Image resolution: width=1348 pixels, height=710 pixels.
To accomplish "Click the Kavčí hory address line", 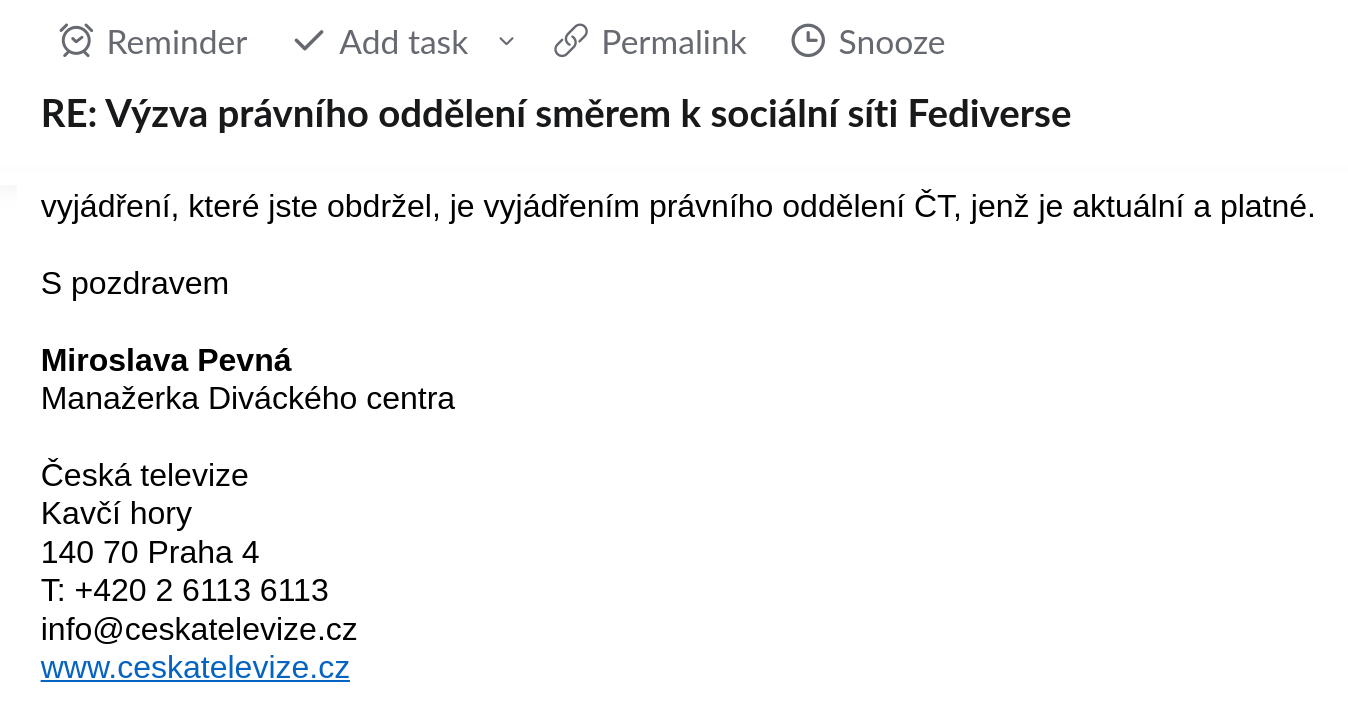I will [x=116, y=513].
